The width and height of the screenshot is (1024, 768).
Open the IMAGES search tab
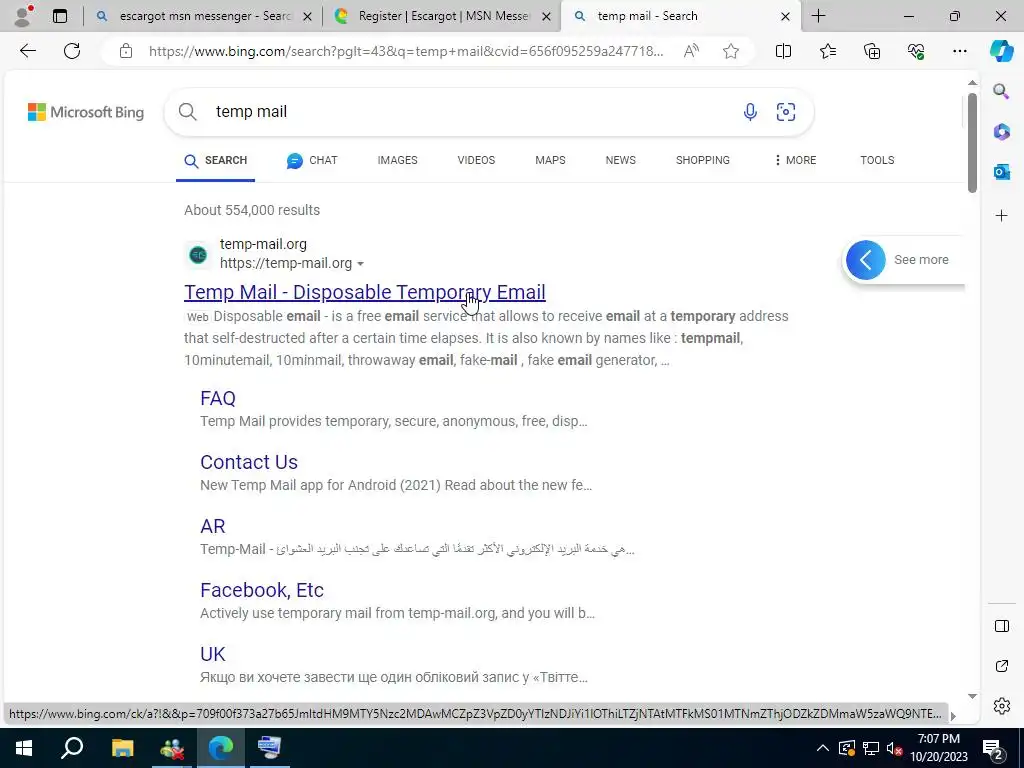coord(397,160)
